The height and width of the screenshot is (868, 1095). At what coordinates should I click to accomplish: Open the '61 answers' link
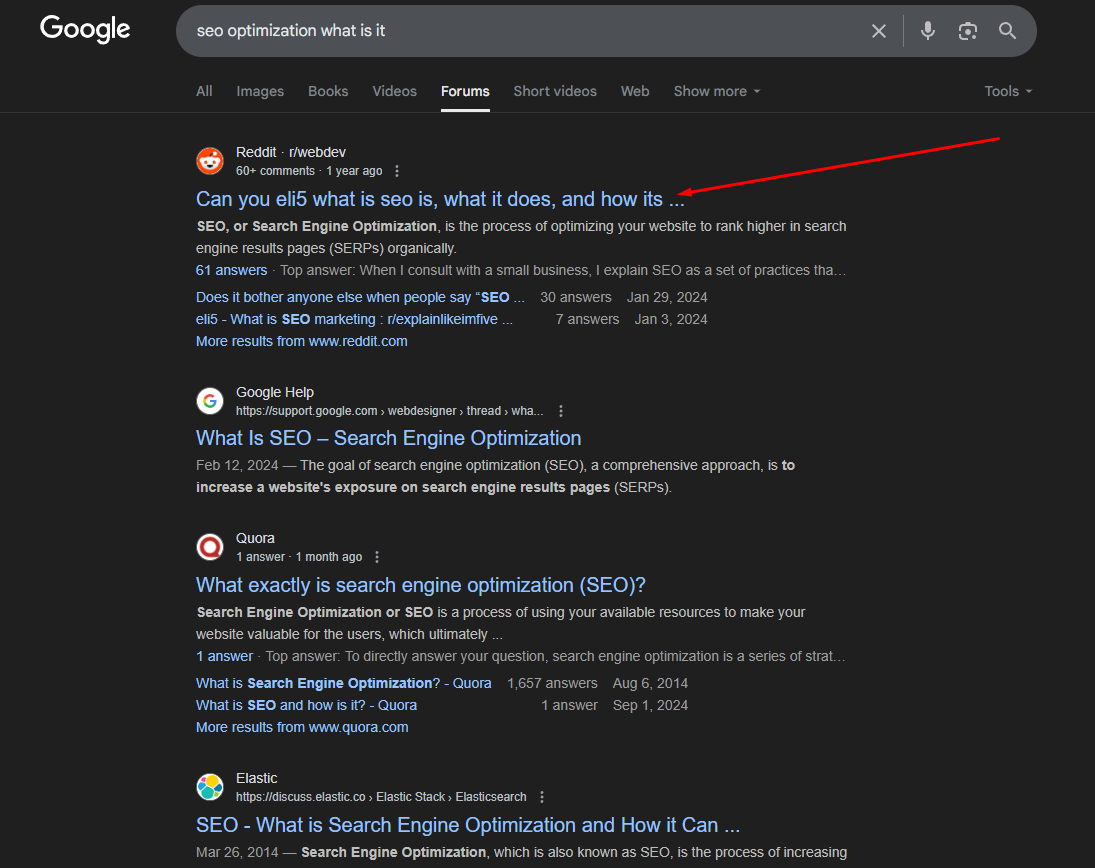click(231, 270)
